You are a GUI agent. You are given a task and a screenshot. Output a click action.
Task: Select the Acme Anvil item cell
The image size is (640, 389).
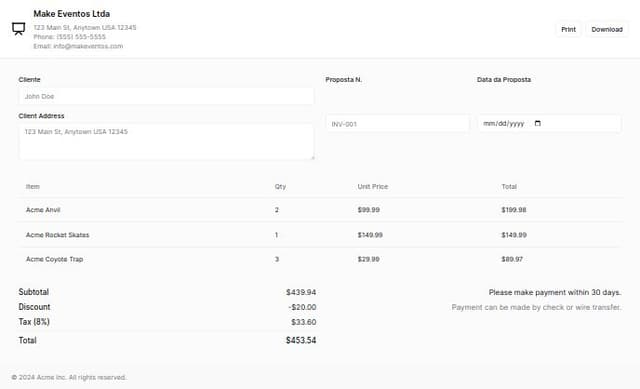coord(43,210)
